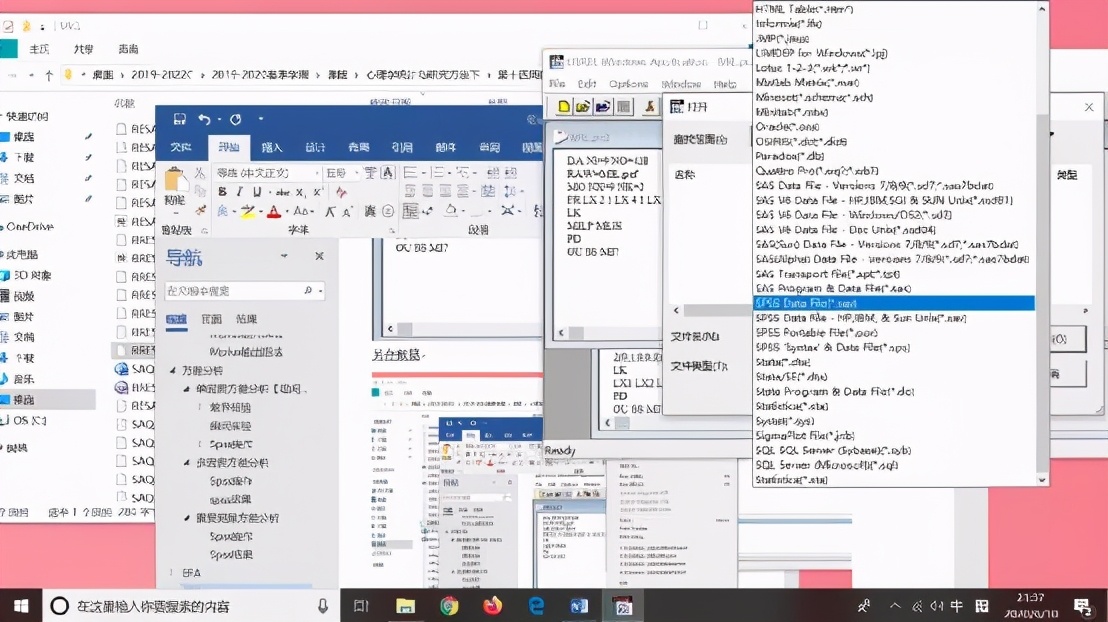Select the Format Painter icon in Word
Viewport: 1108px width, 622px height.
[x=201, y=211]
